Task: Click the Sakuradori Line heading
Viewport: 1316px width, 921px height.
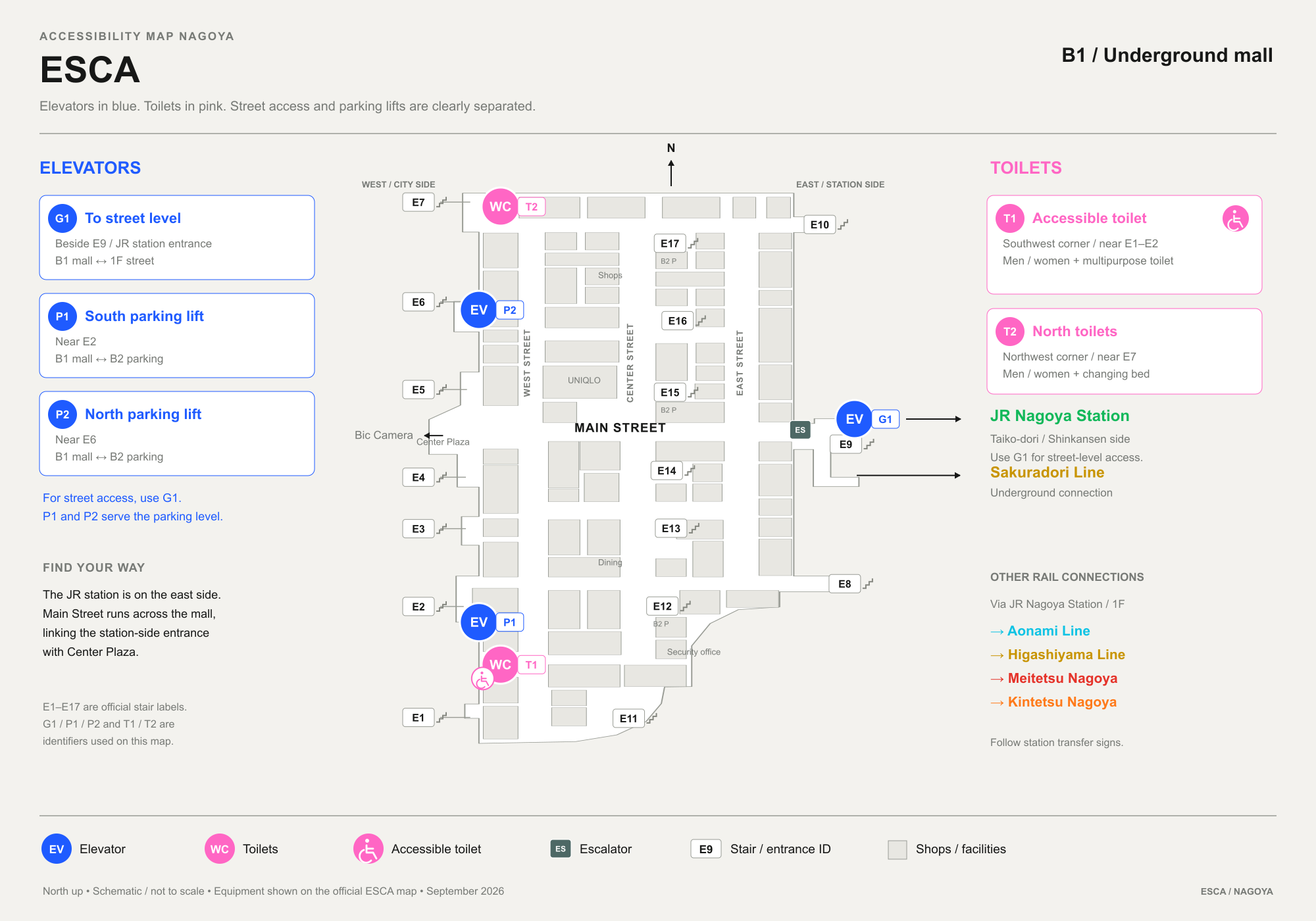Action: (x=1048, y=472)
